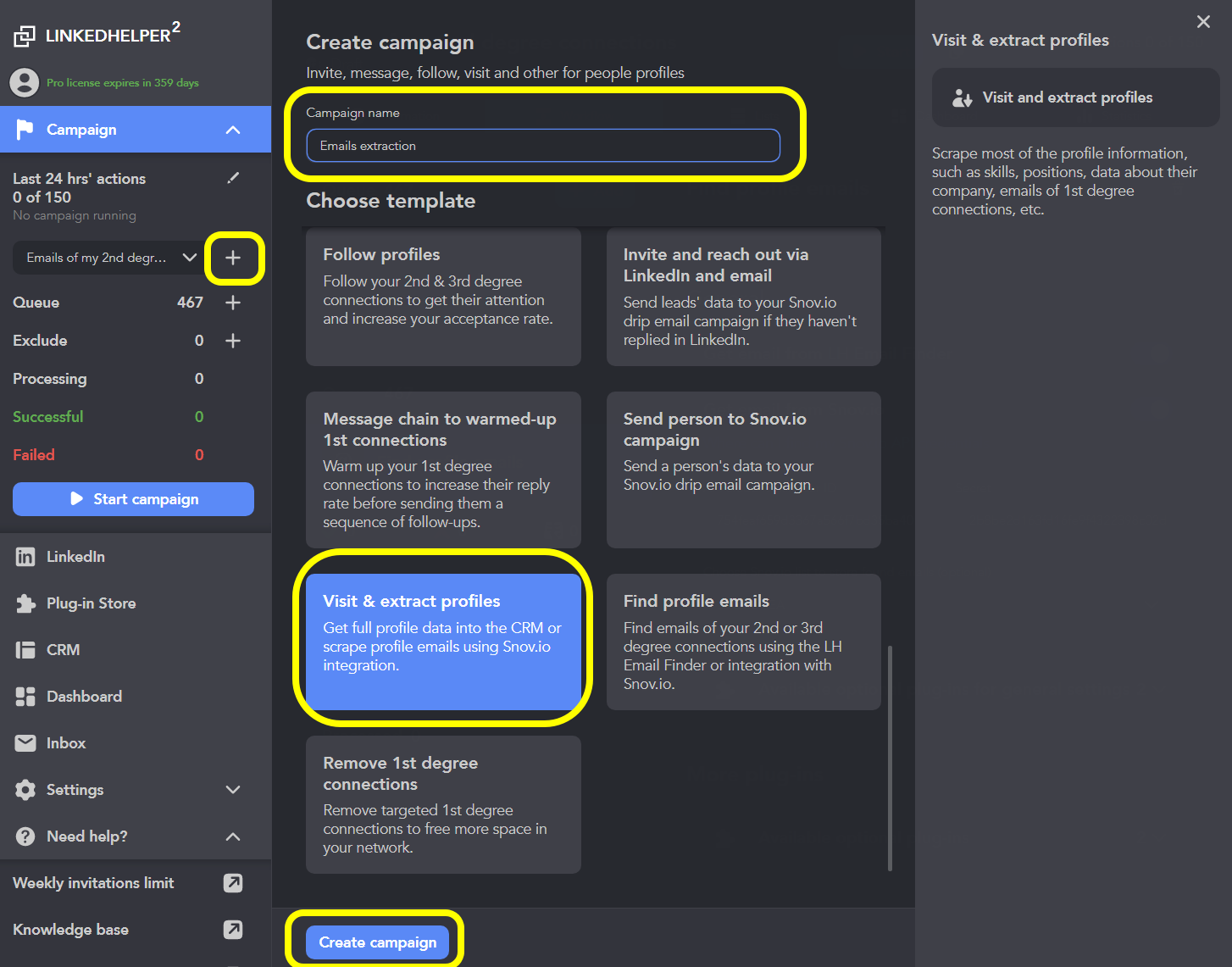Open the Visit and extract profiles action card

pyautogui.click(x=1076, y=97)
